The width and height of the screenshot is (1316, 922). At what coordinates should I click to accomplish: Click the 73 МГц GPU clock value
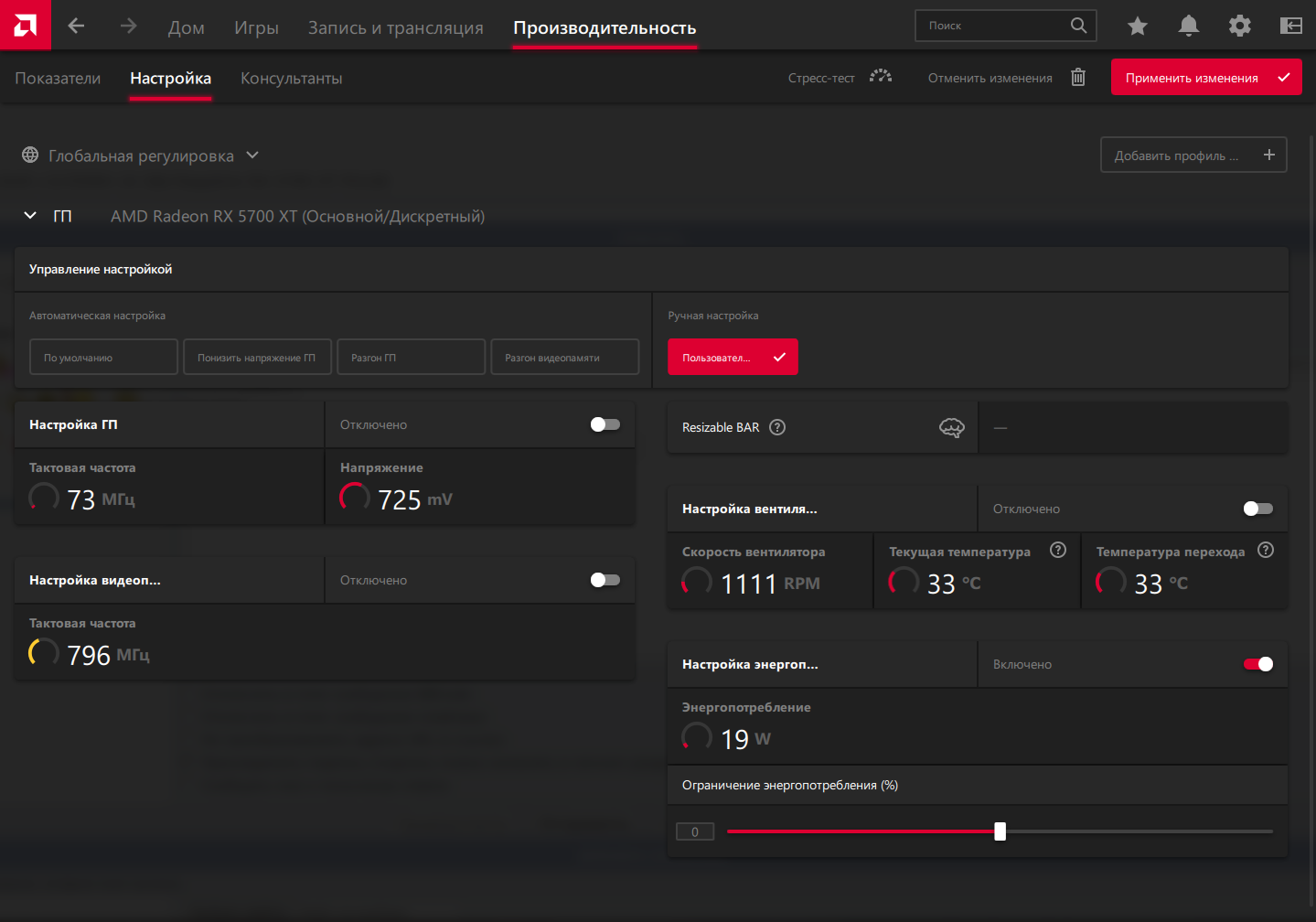[x=101, y=499]
